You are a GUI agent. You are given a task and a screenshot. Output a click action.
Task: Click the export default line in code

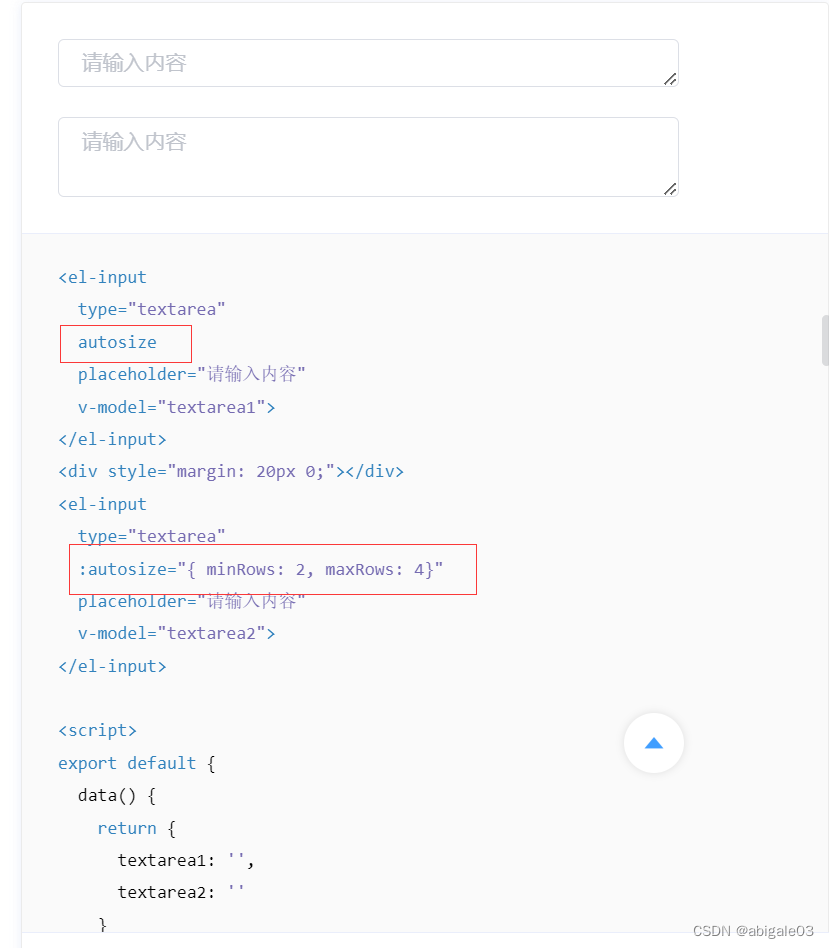click(x=137, y=764)
